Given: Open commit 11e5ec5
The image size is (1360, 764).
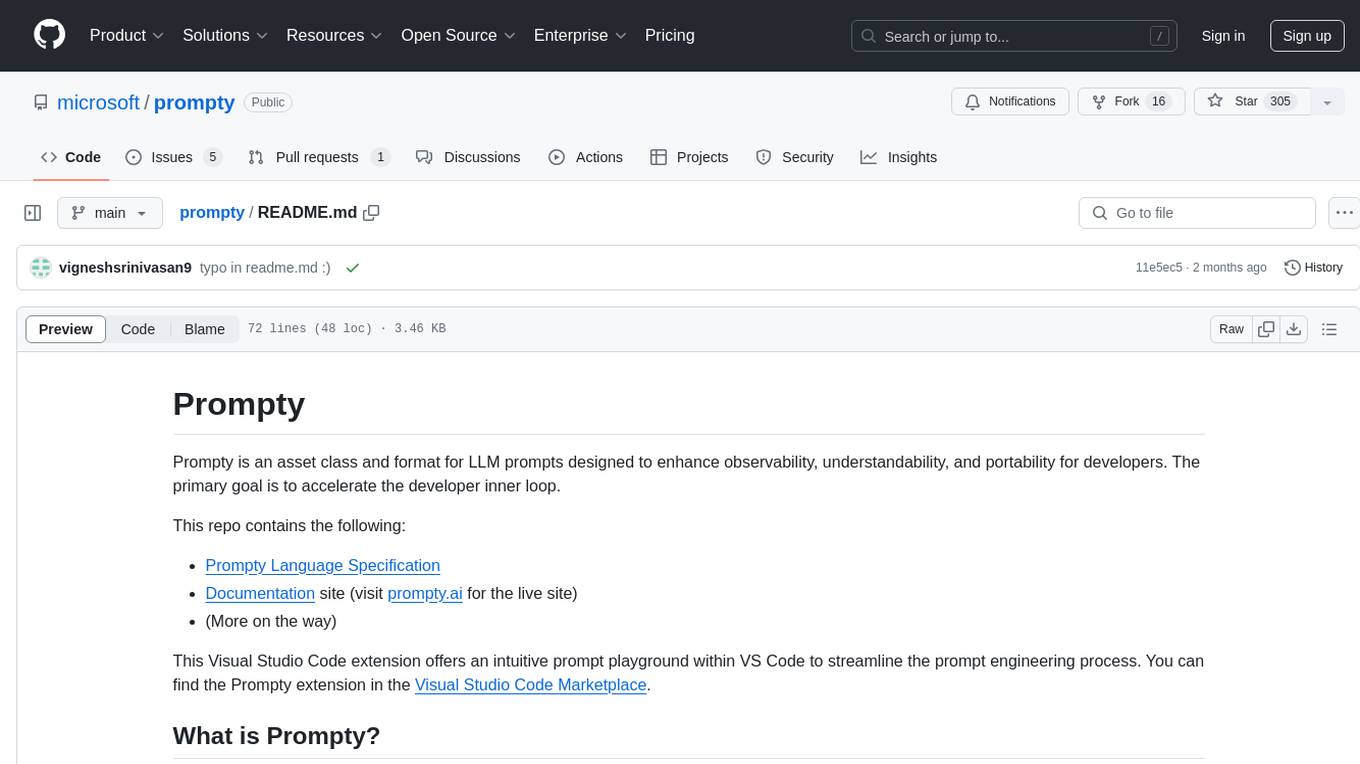Looking at the screenshot, I should tap(1159, 267).
